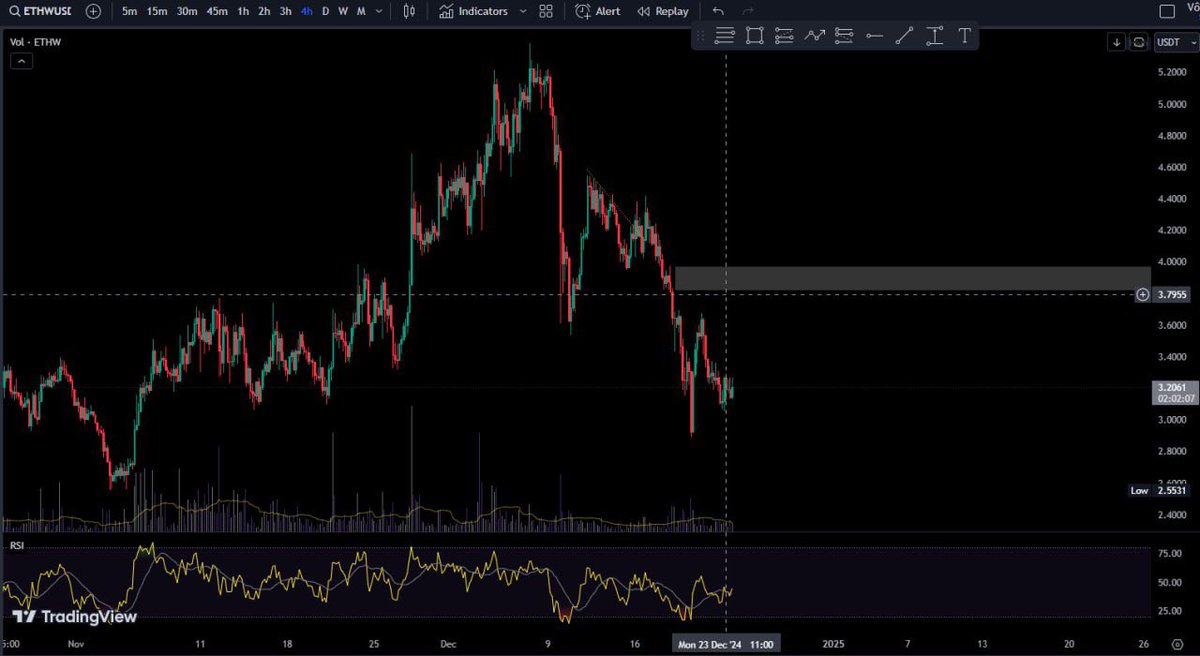
Task: Select the Rectangle drawing tool
Action: [x=755, y=36]
